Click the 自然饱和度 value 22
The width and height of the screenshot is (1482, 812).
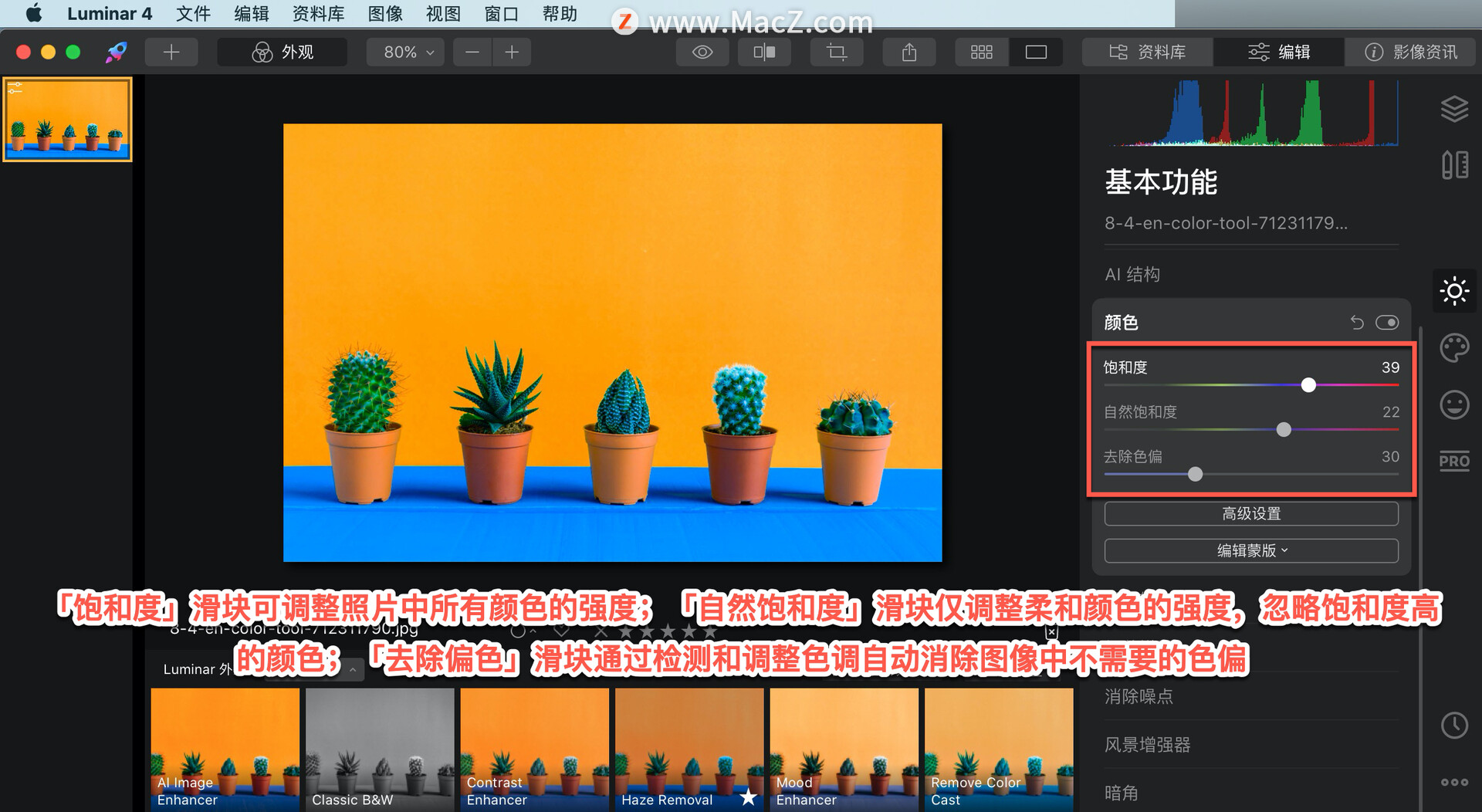(x=1390, y=412)
